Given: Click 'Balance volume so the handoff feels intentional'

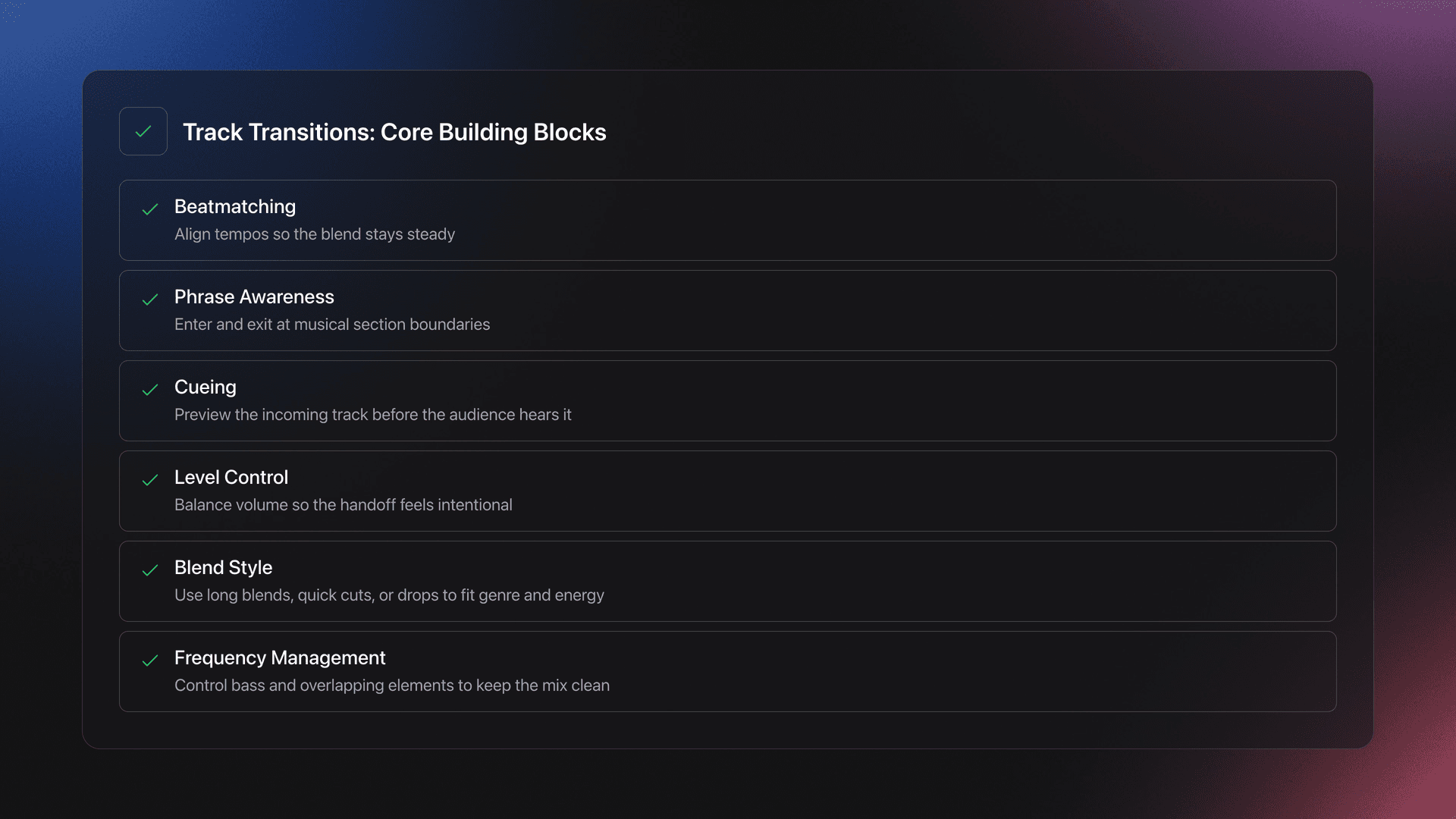Looking at the screenshot, I should tap(344, 505).
